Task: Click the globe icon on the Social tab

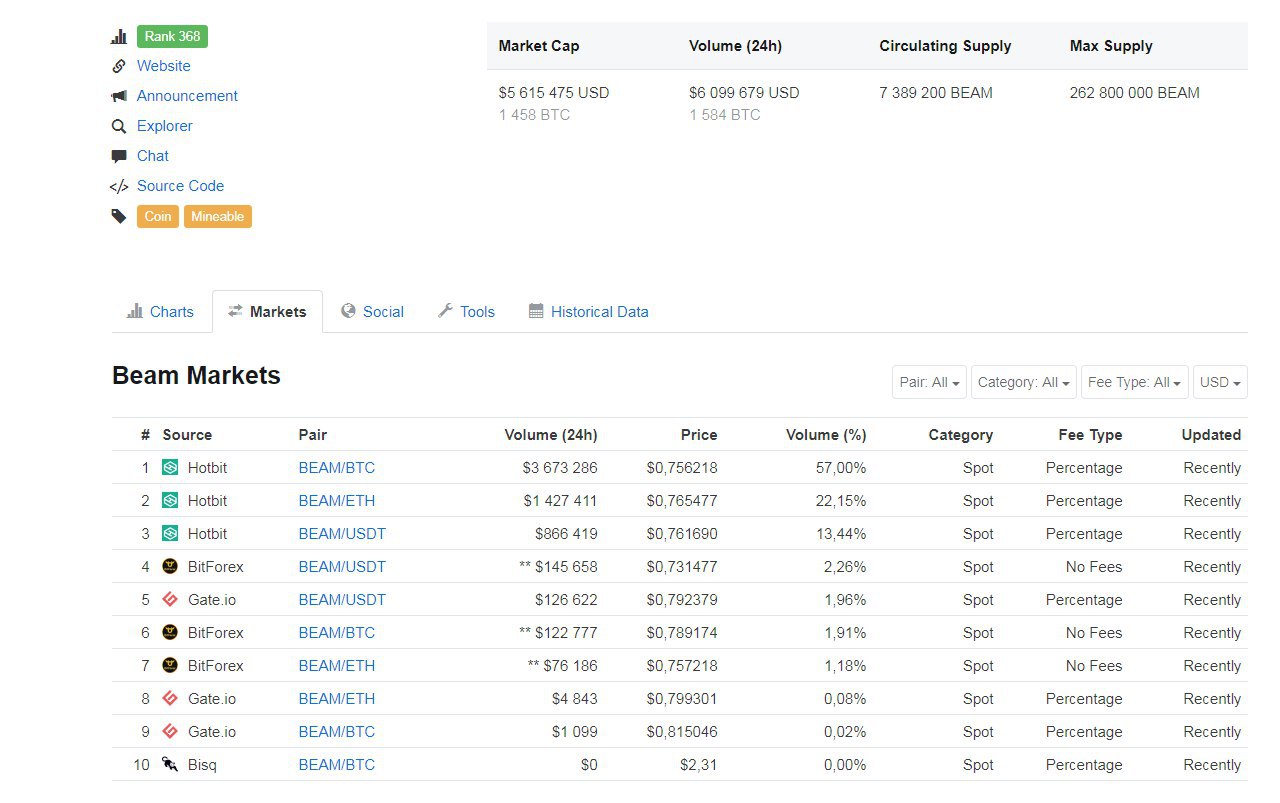Action: (x=348, y=311)
